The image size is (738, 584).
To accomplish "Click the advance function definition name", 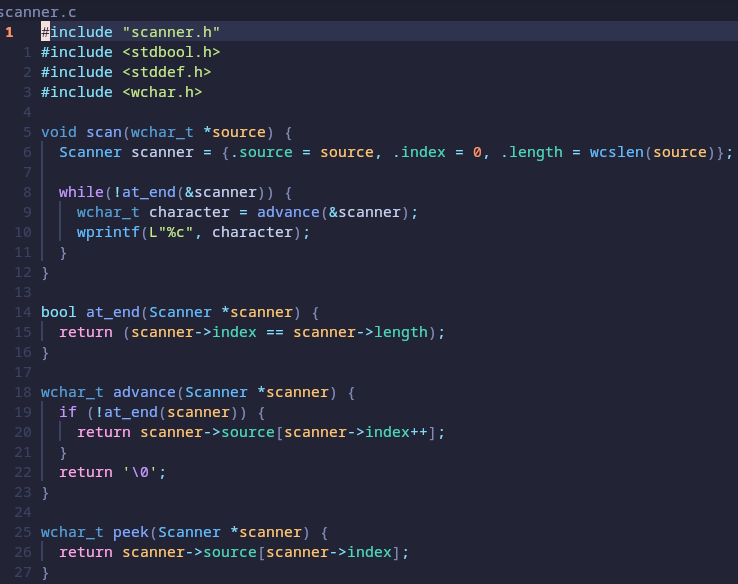I will [x=144, y=392].
